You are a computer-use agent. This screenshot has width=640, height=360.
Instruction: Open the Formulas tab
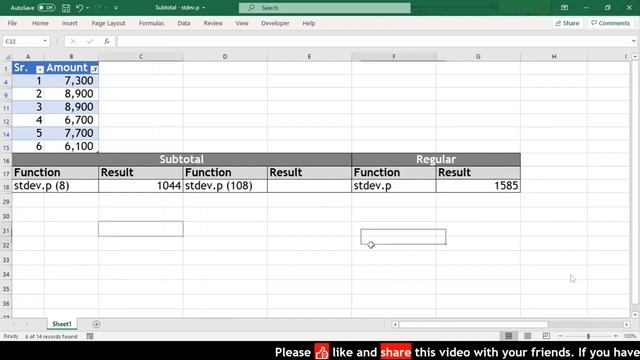click(151, 23)
